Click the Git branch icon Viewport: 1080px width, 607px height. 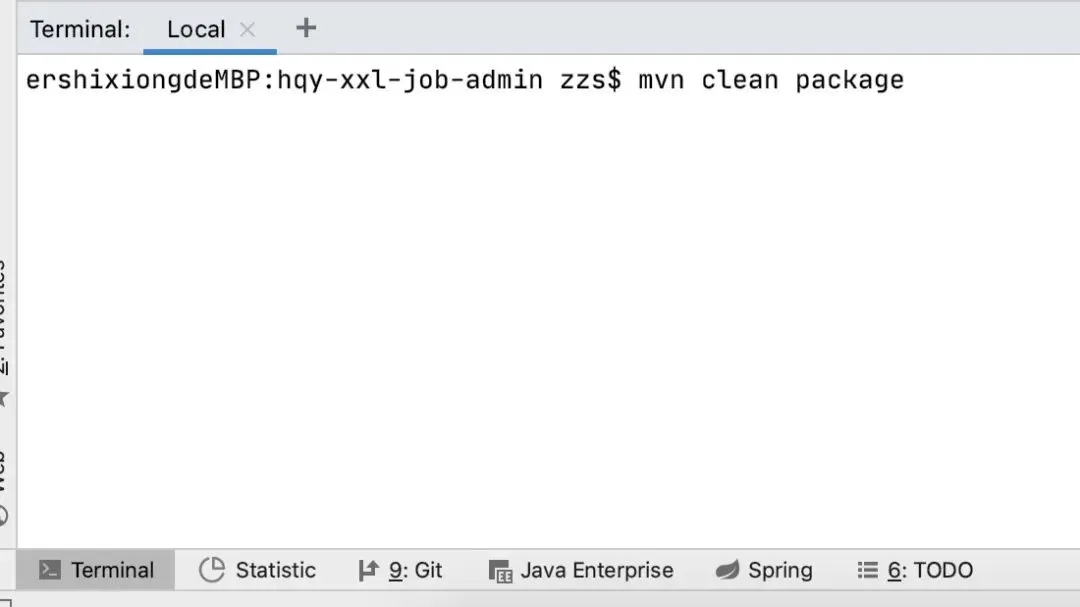coord(368,570)
